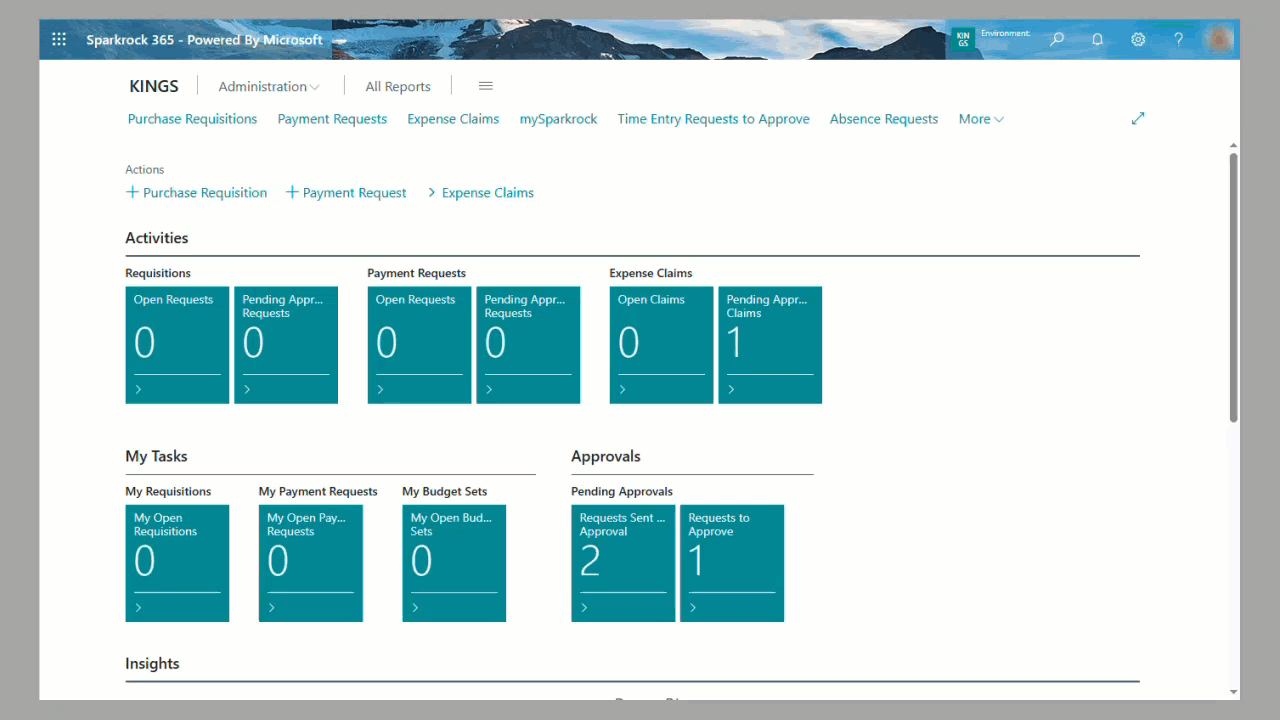Click arrow on Requisitions Pending Approval Requests tile
The height and width of the screenshot is (720, 1280).
[247, 389]
